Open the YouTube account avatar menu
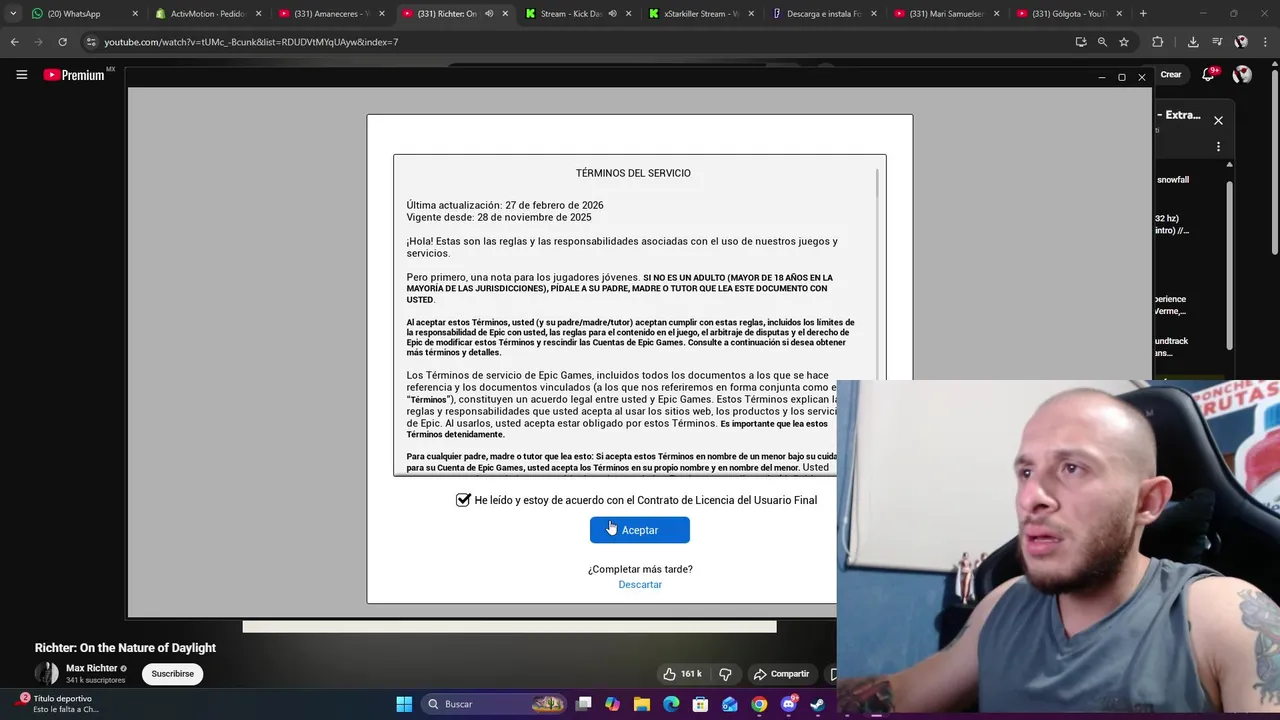1280x720 pixels. point(1242,75)
